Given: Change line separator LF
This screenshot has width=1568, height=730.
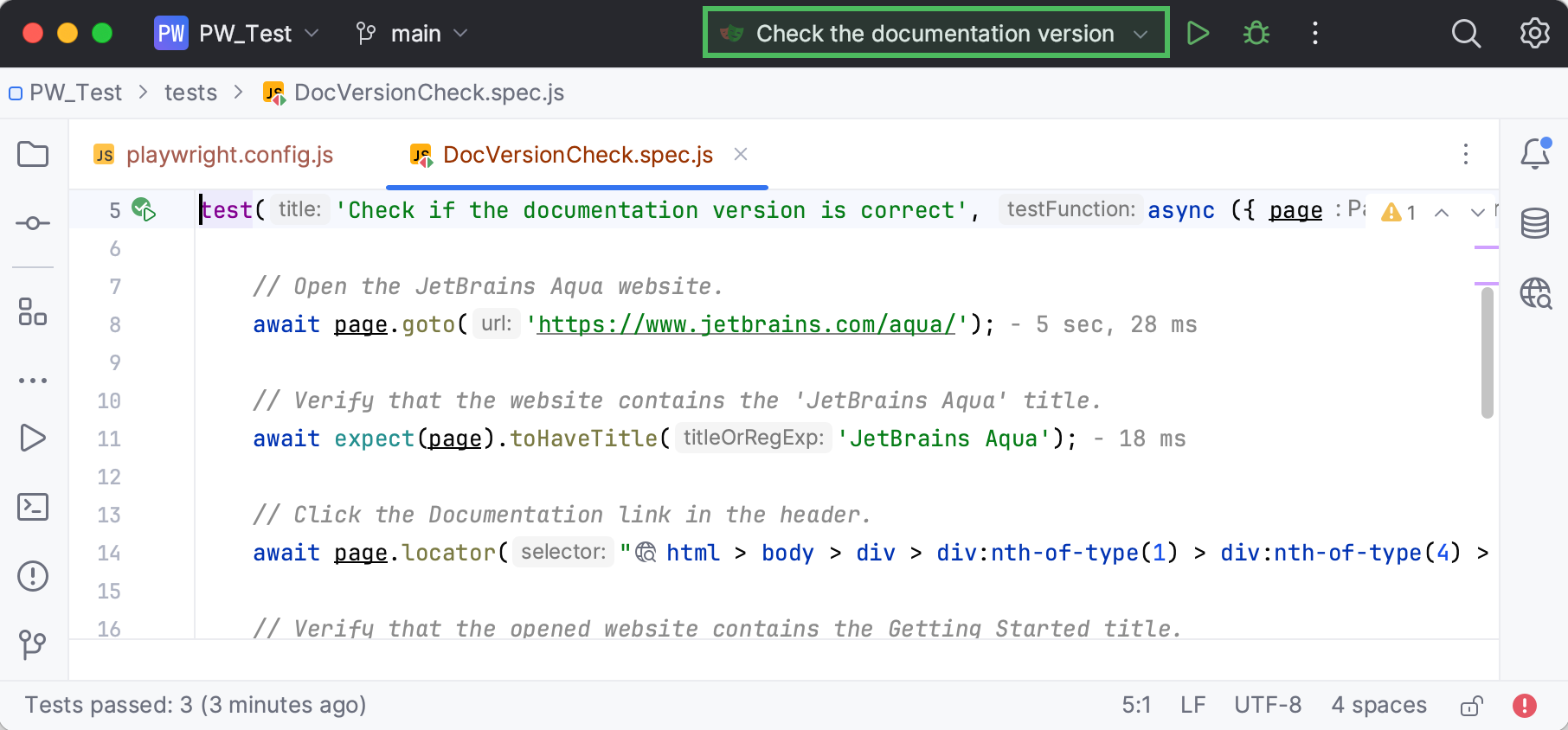Looking at the screenshot, I should (1192, 705).
